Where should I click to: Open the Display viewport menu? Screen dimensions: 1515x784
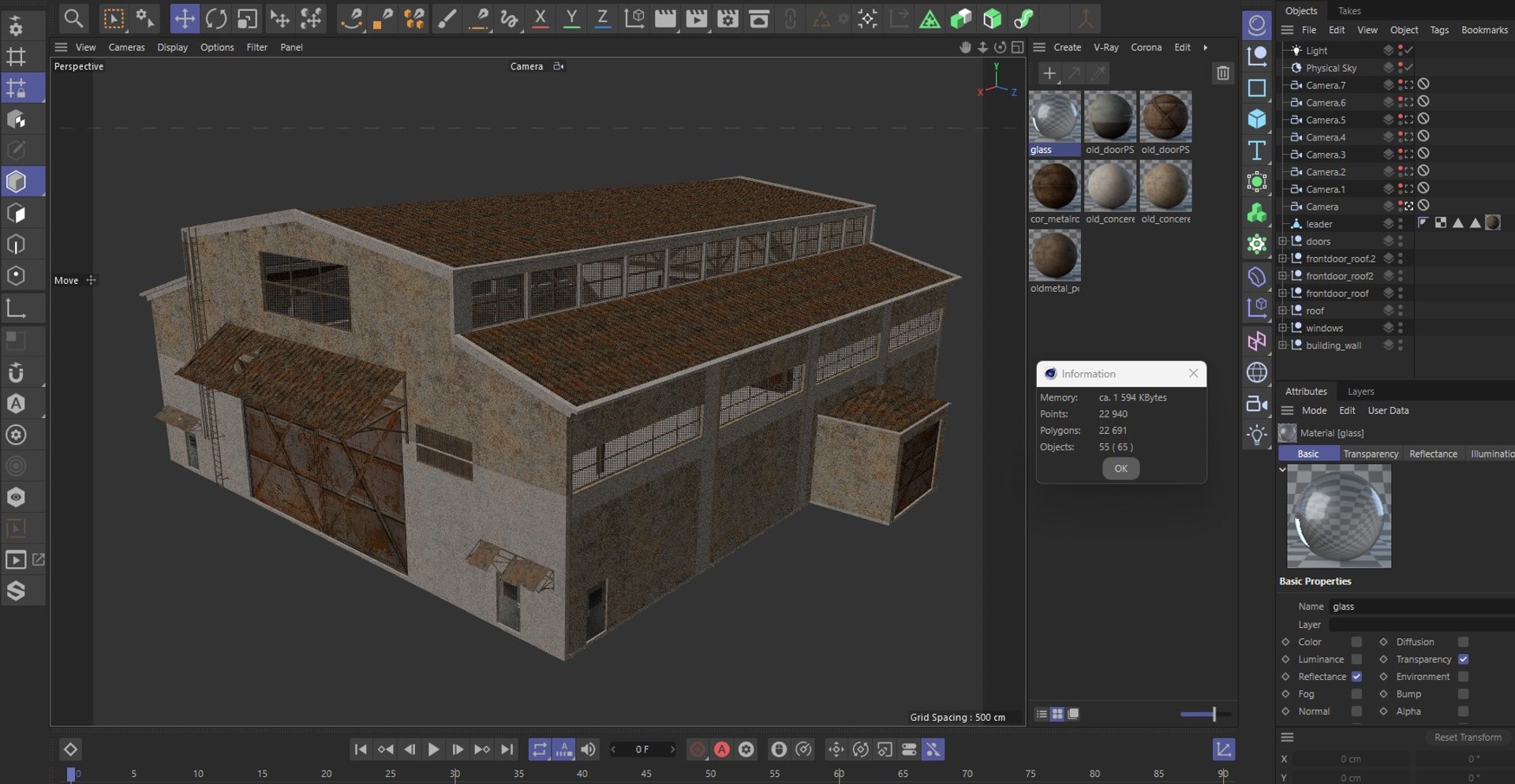(x=172, y=47)
